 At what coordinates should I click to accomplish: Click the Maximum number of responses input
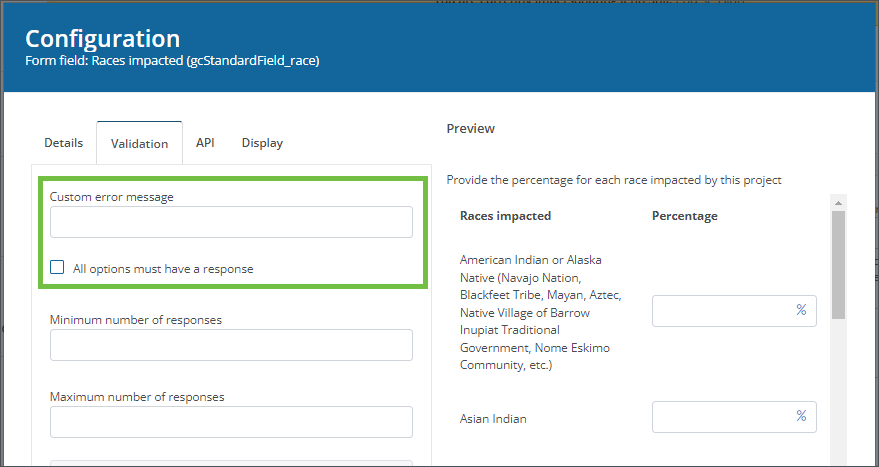click(x=231, y=422)
